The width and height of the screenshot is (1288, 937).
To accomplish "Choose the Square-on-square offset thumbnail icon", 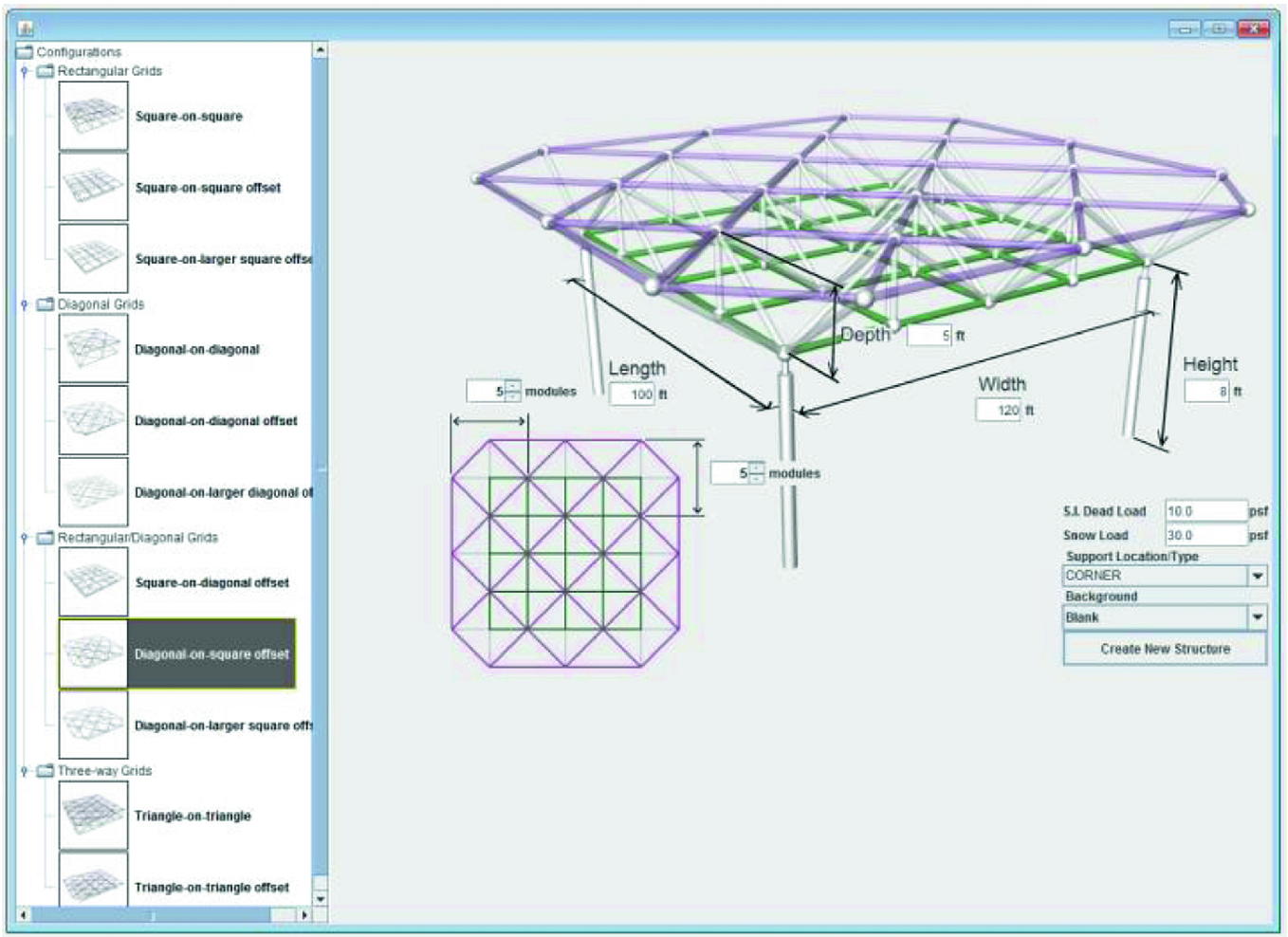I will 93,187.
